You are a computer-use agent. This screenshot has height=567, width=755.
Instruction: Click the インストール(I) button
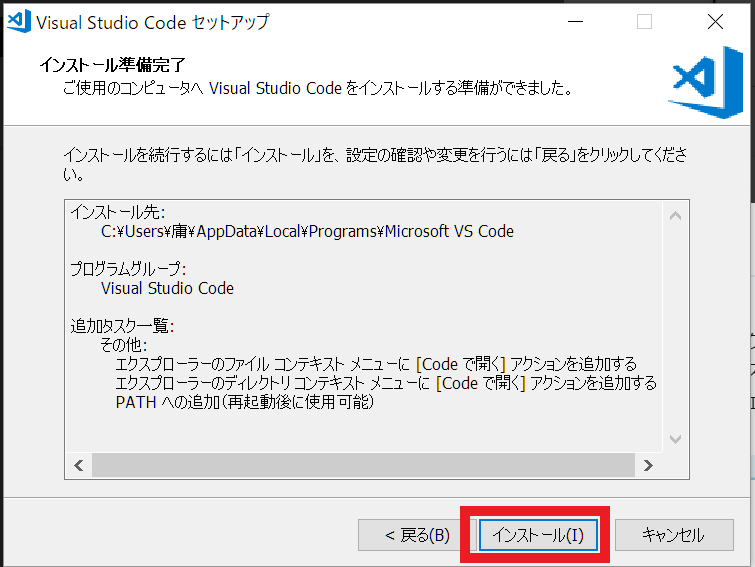pos(538,535)
